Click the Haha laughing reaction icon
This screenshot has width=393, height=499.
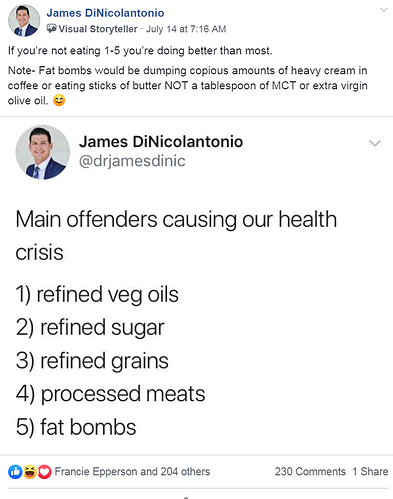29,472
